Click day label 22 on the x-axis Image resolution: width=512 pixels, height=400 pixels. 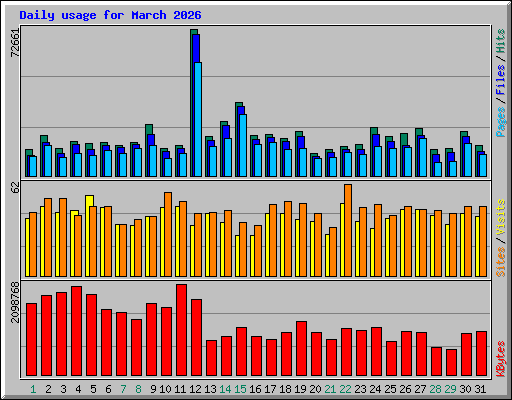(345, 389)
